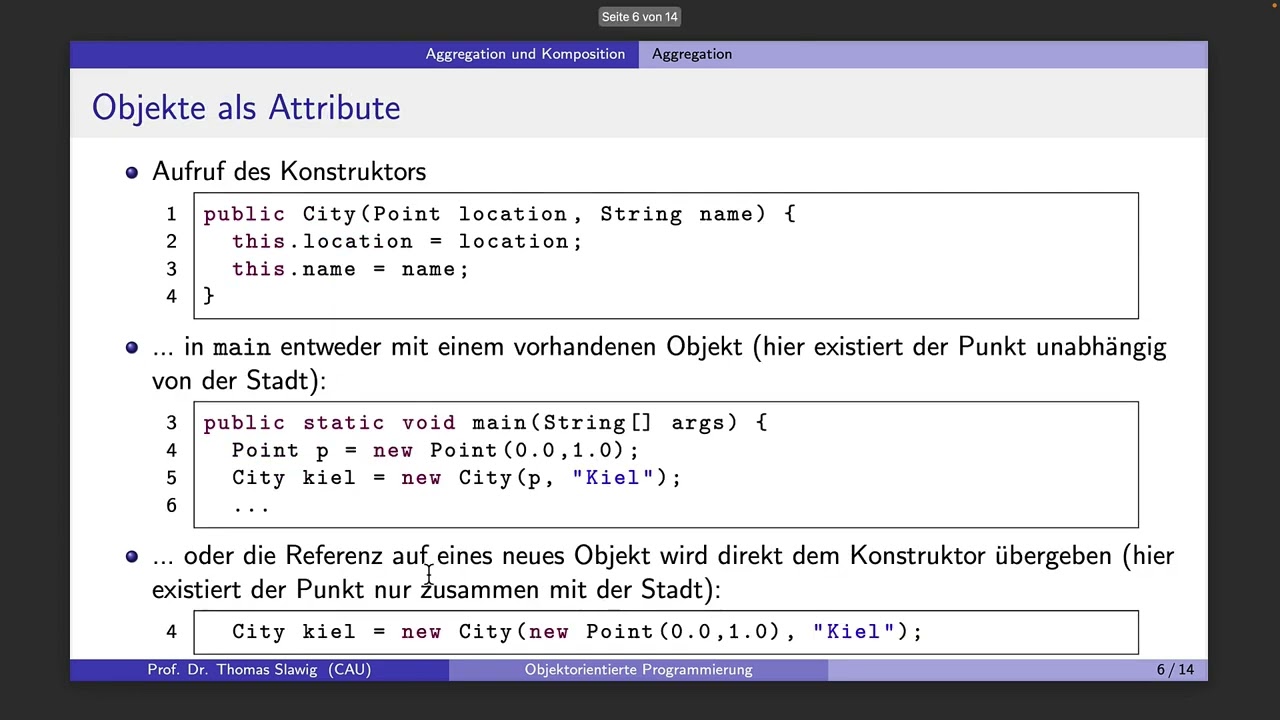The height and width of the screenshot is (720, 1280).
Task: Click the "Seite 6 von 14" page indicator
Action: tap(640, 17)
